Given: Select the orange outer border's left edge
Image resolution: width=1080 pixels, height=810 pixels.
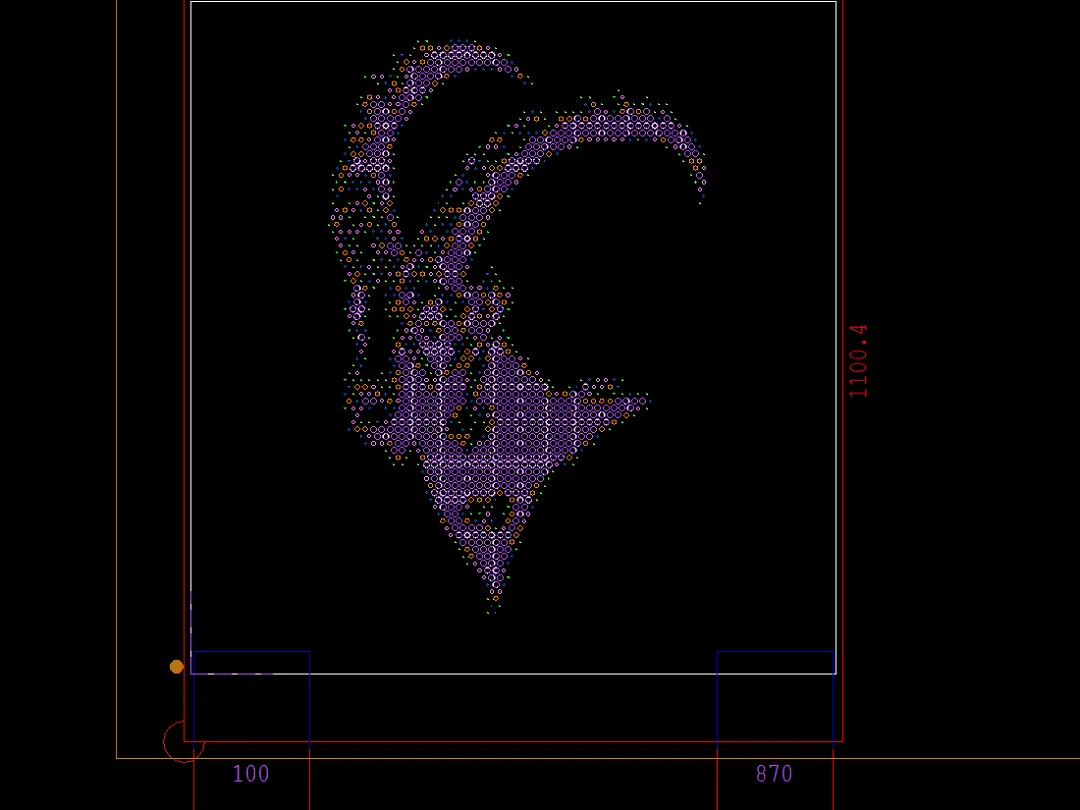Looking at the screenshot, I should pos(117,400).
